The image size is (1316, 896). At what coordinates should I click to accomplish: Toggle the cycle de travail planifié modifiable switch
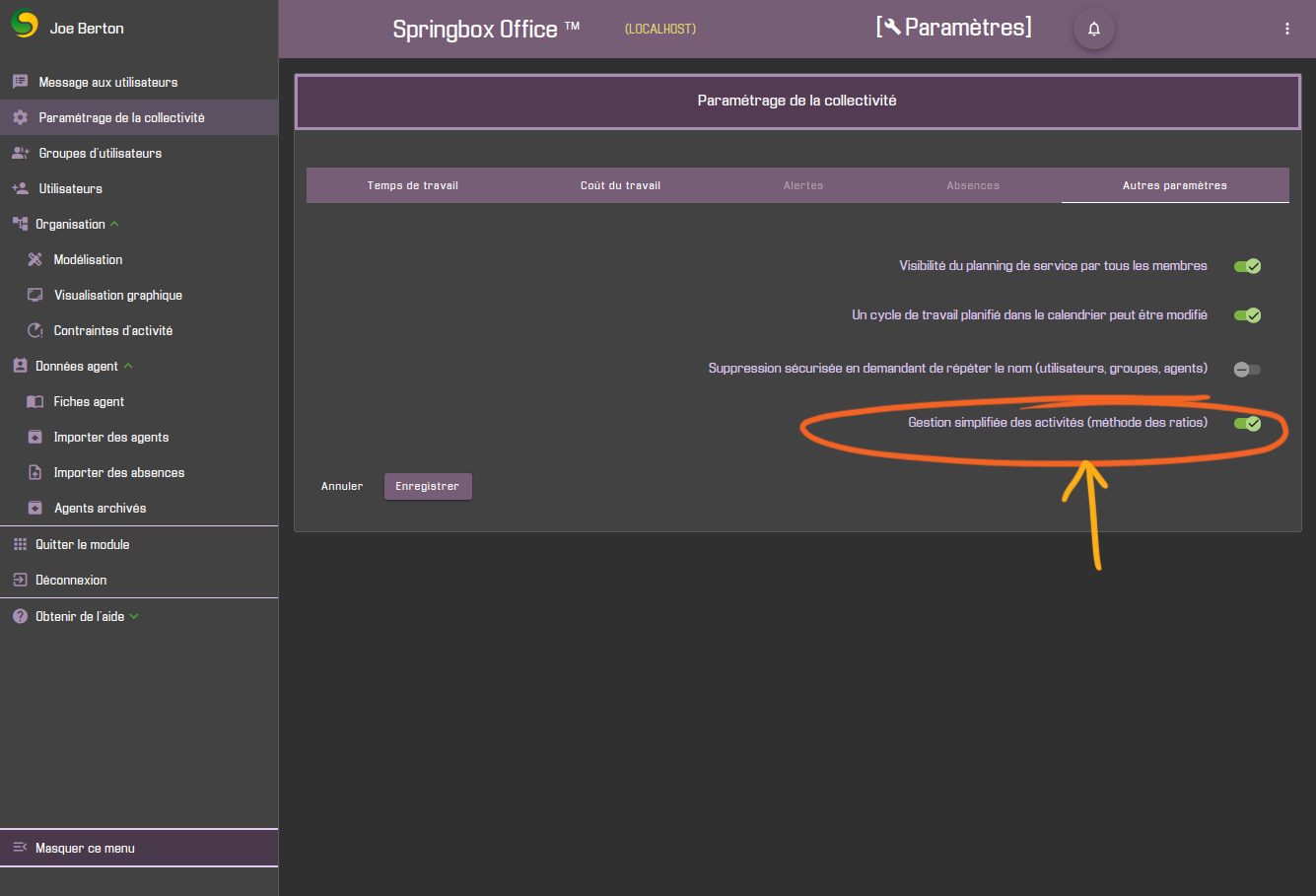1247,315
